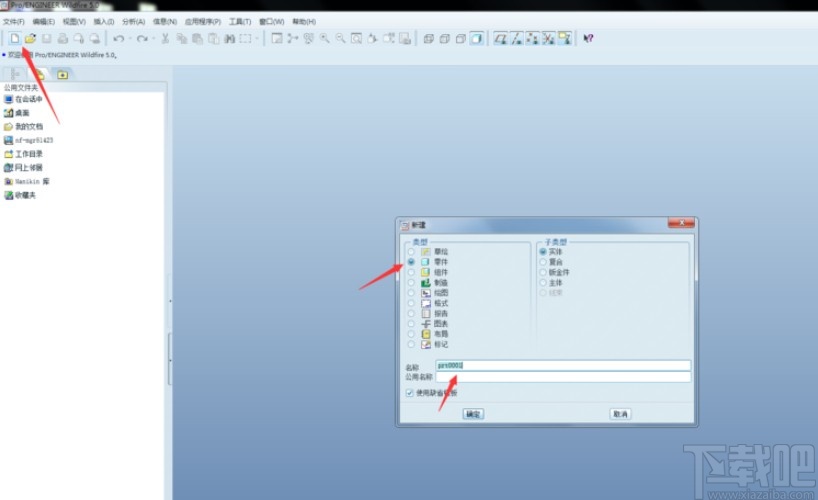The width and height of the screenshot is (818, 500).
Task: Toggle datum axes display icon
Action: (x=516, y=38)
